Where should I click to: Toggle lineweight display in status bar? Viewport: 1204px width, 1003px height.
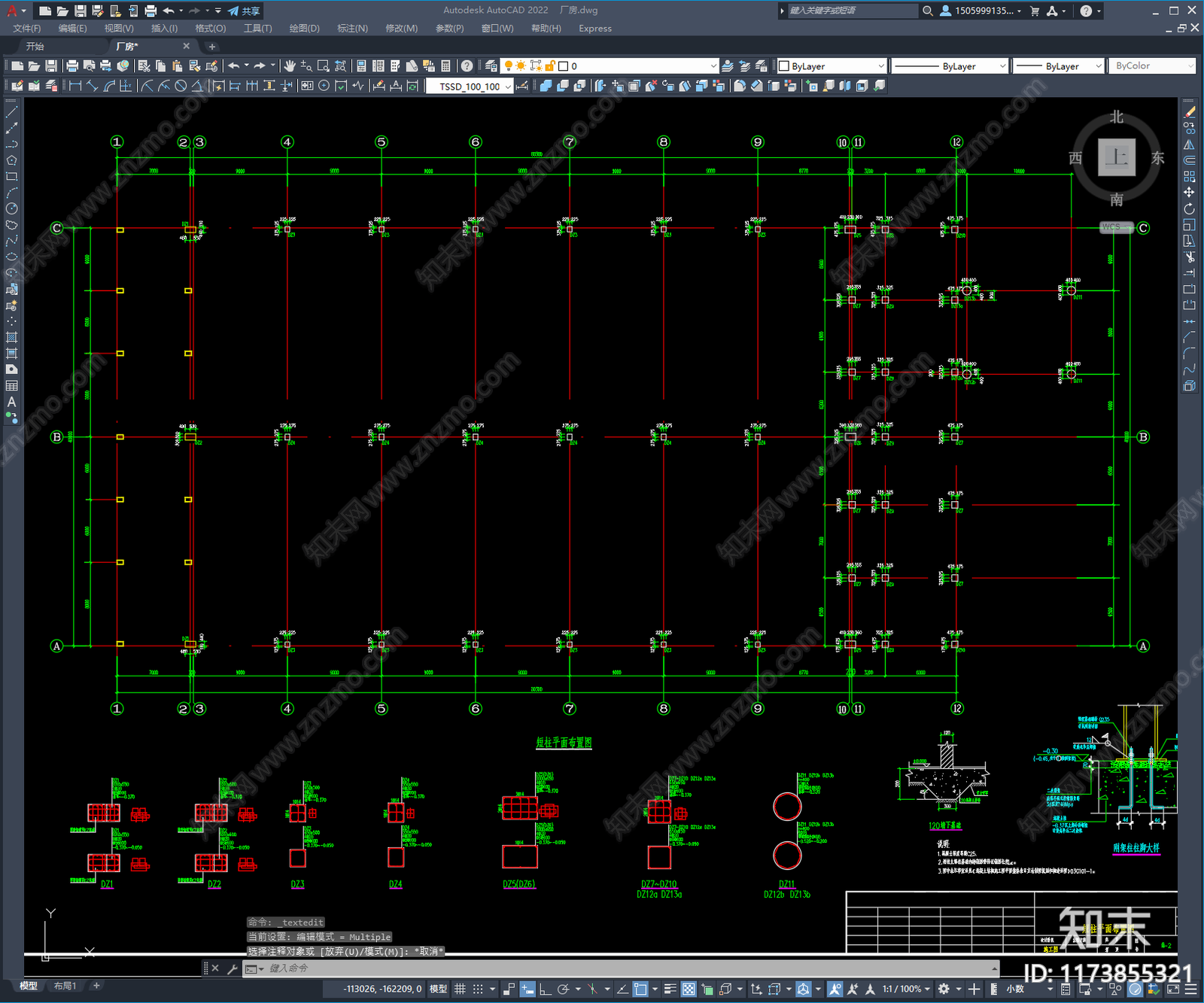click(x=670, y=989)
